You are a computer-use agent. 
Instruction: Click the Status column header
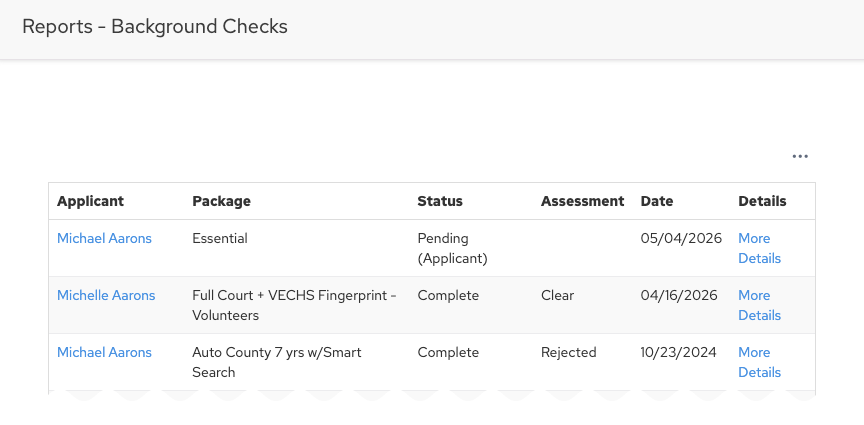click(440, 201)
